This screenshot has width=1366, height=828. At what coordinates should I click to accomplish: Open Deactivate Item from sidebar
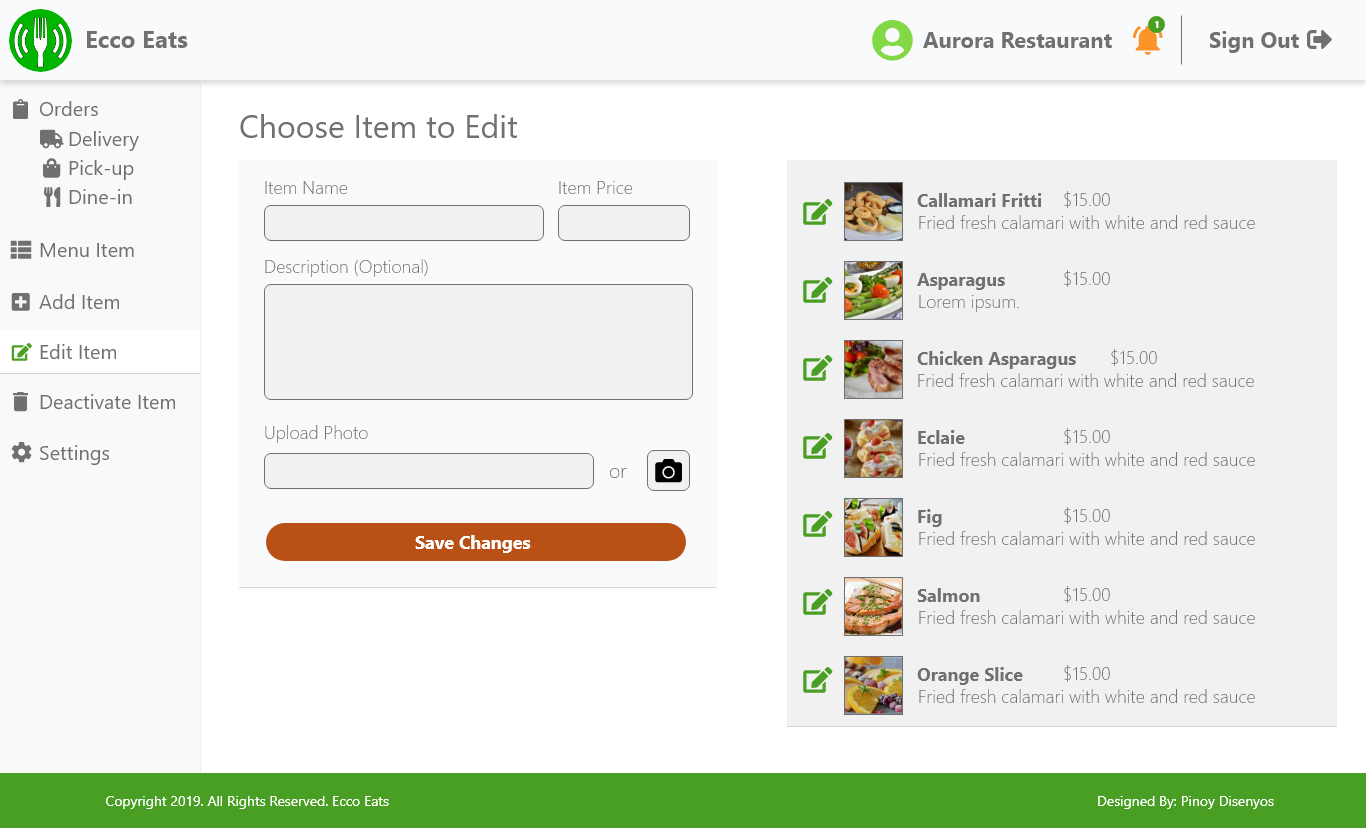[x=107, y=402]
